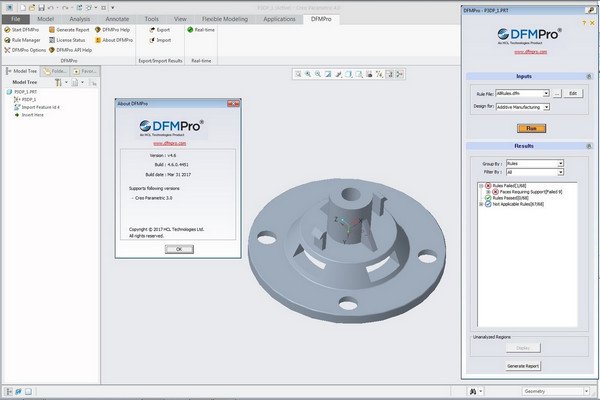Select Import Feature id 4 tree item
600x400 pixels.
pos(37,107)
